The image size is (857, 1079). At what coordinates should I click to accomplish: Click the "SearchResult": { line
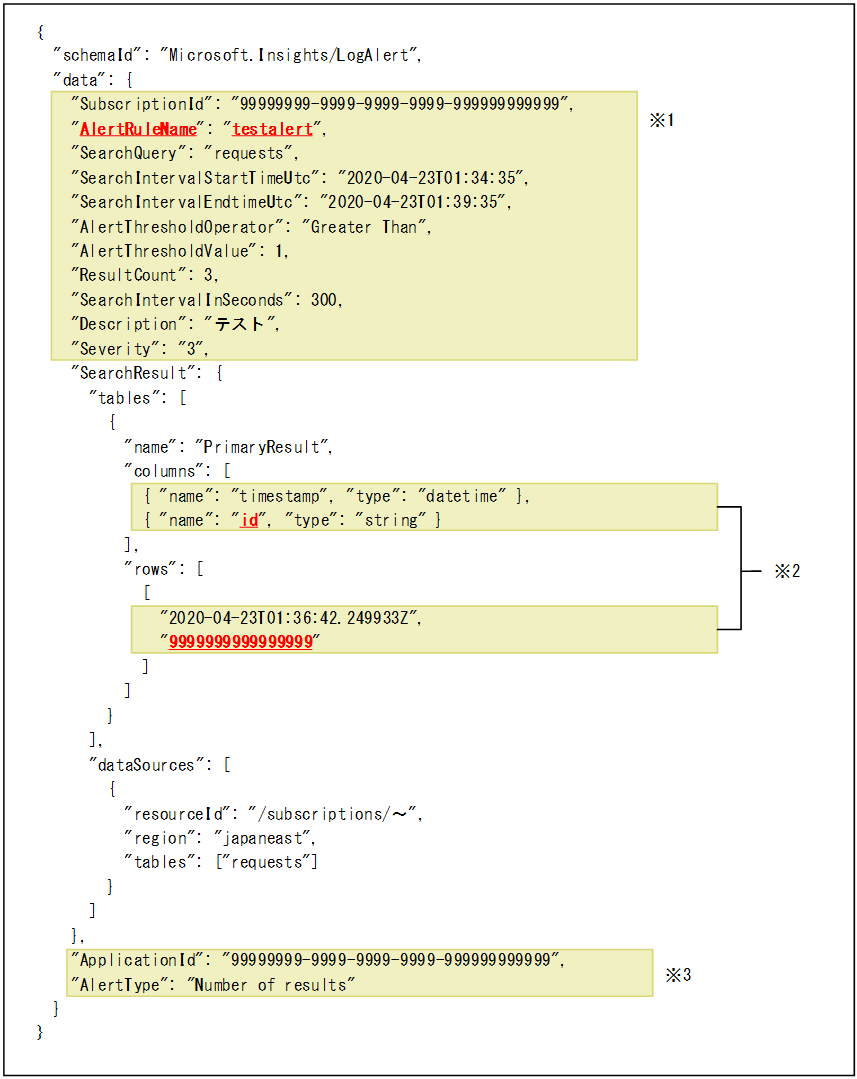point(147,373)
